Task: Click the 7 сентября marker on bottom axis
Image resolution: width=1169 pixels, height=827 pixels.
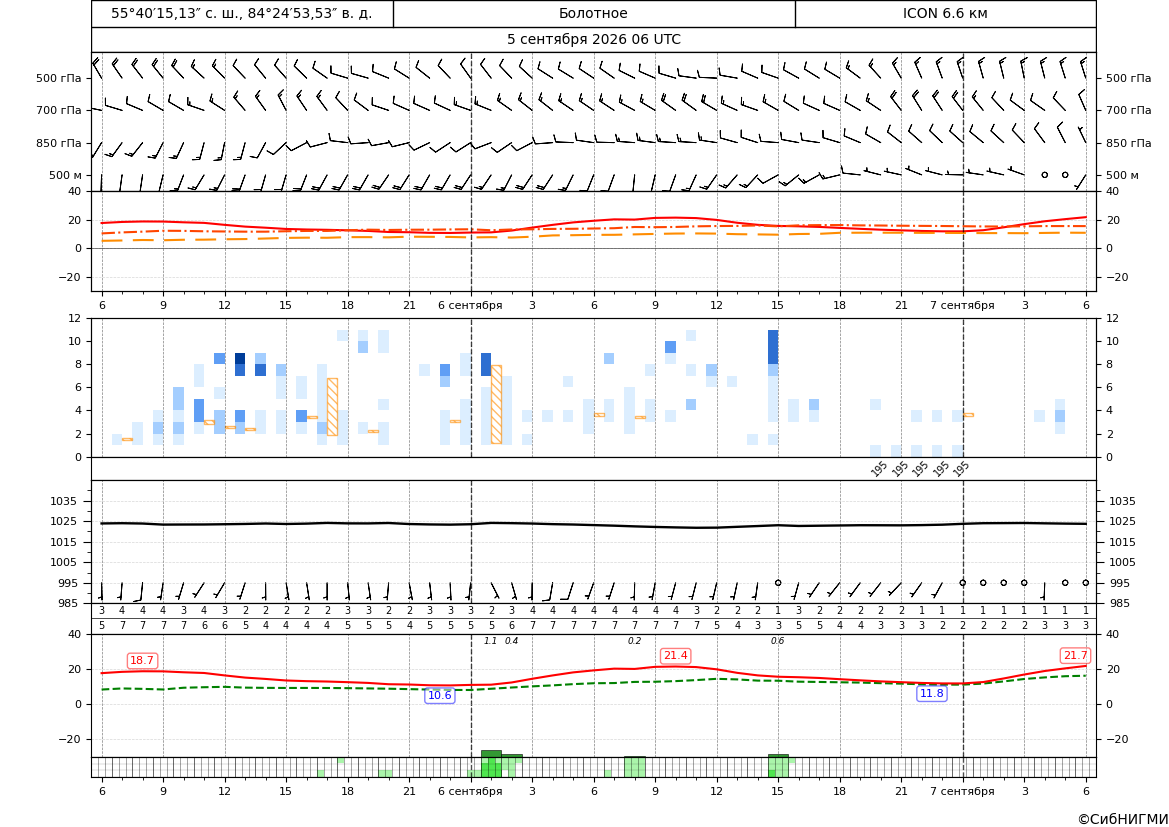Action: (x=962, y=791)
